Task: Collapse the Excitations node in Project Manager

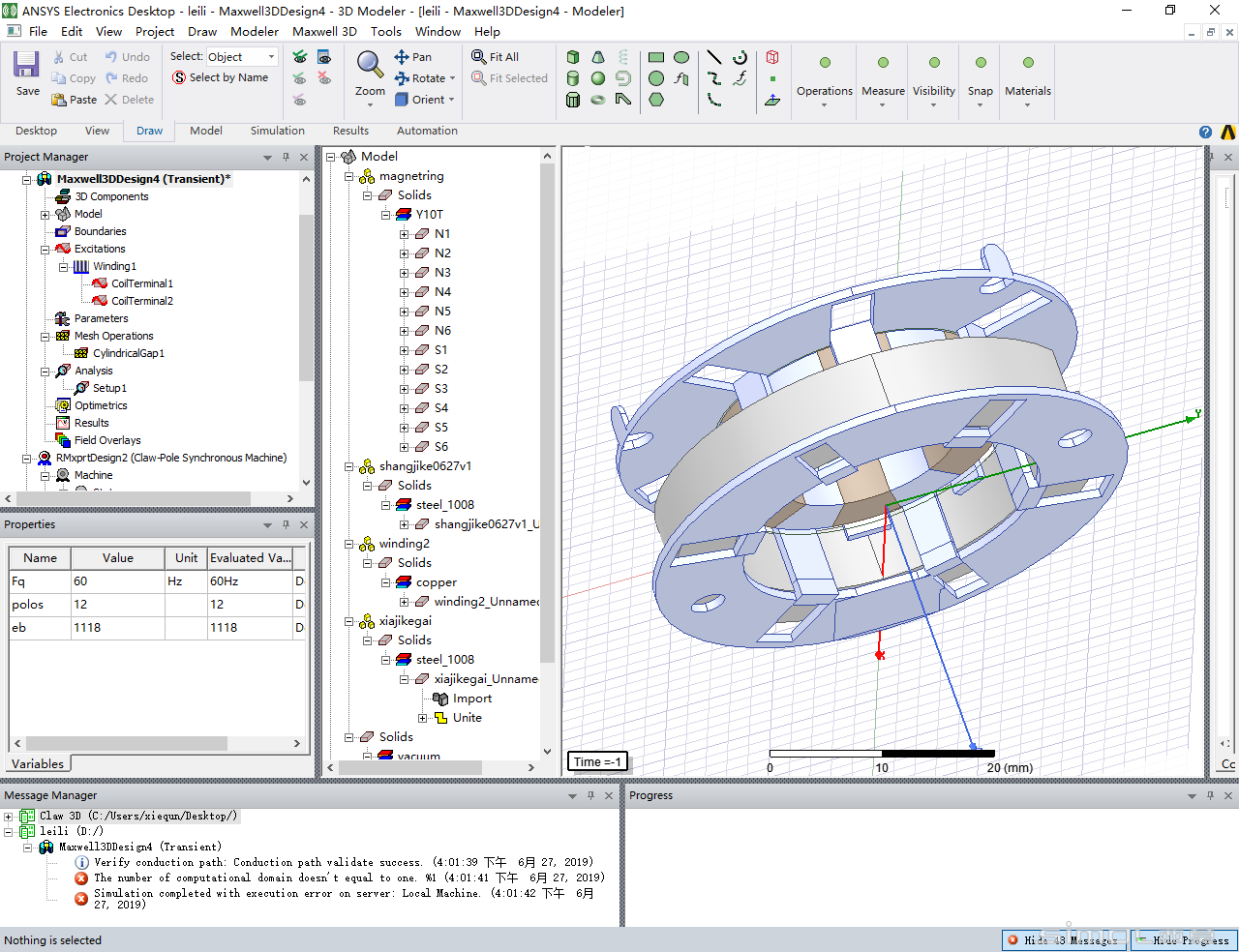Action: coord(45,249)
